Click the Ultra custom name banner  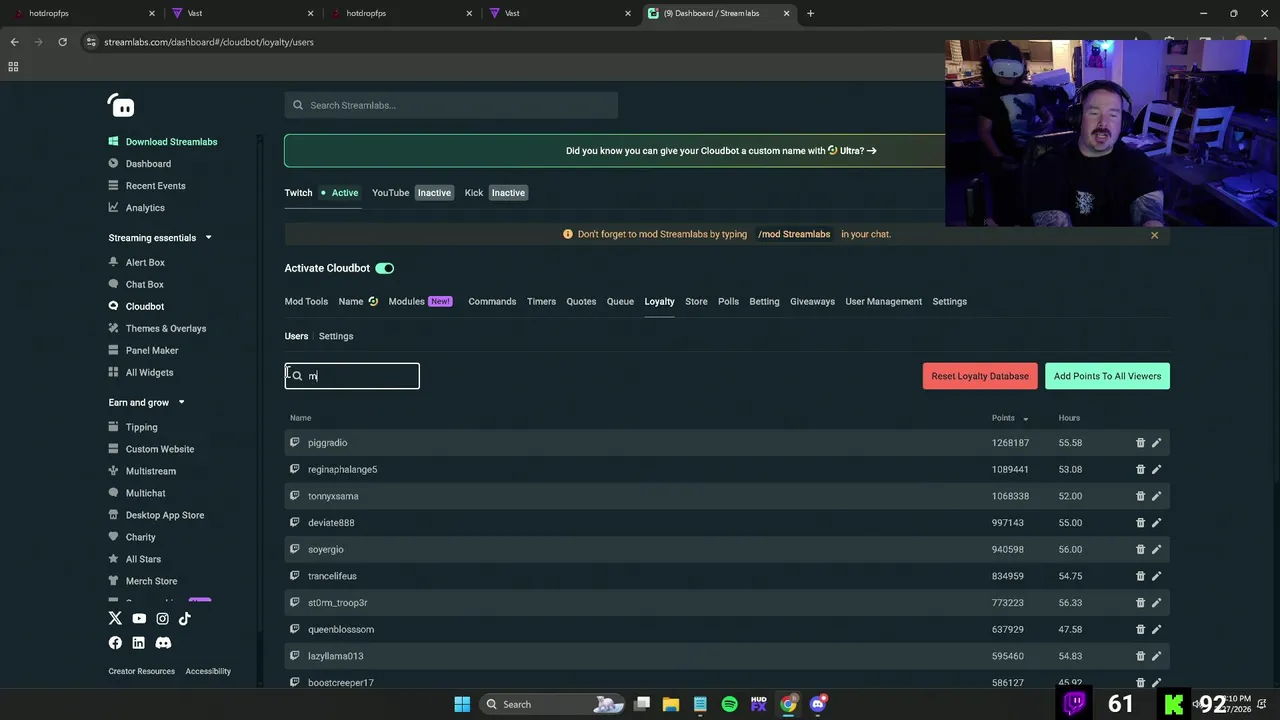(720, 151)
